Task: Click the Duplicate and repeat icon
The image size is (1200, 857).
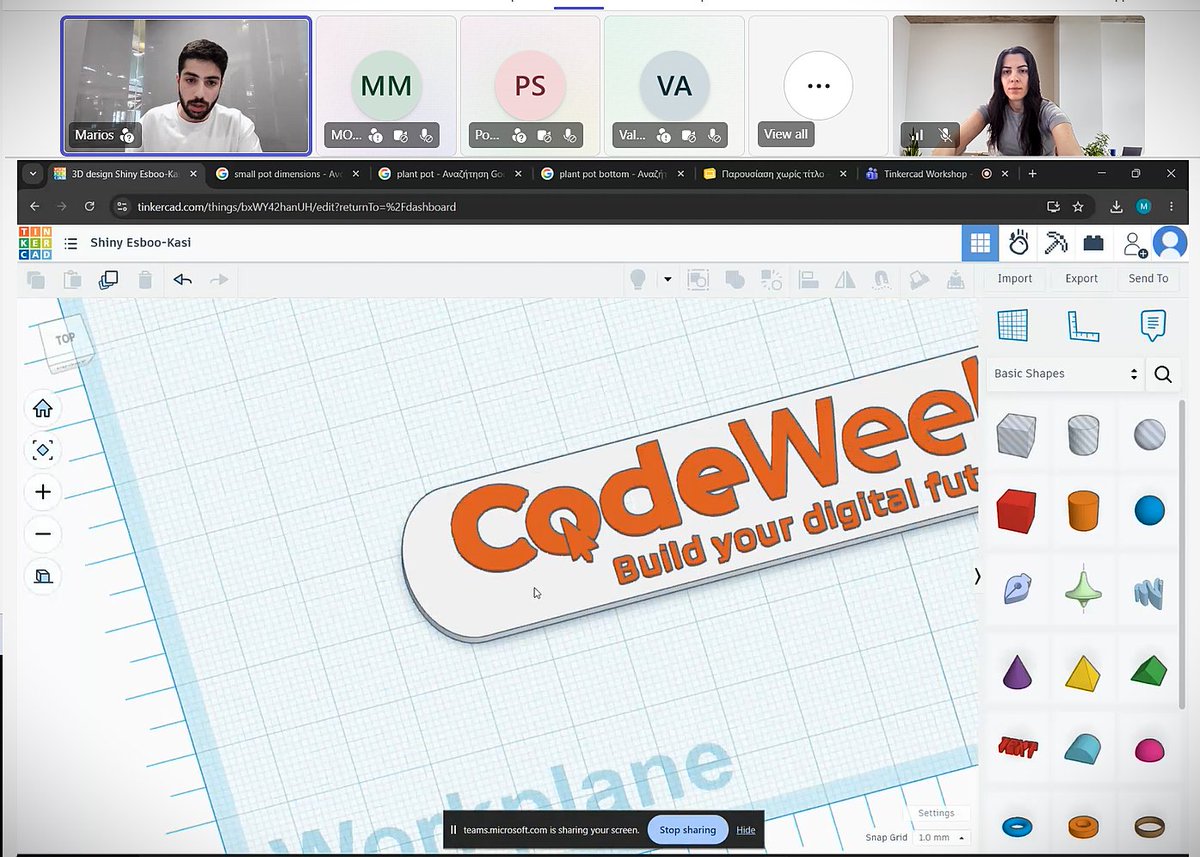Action: click(108, 280)
